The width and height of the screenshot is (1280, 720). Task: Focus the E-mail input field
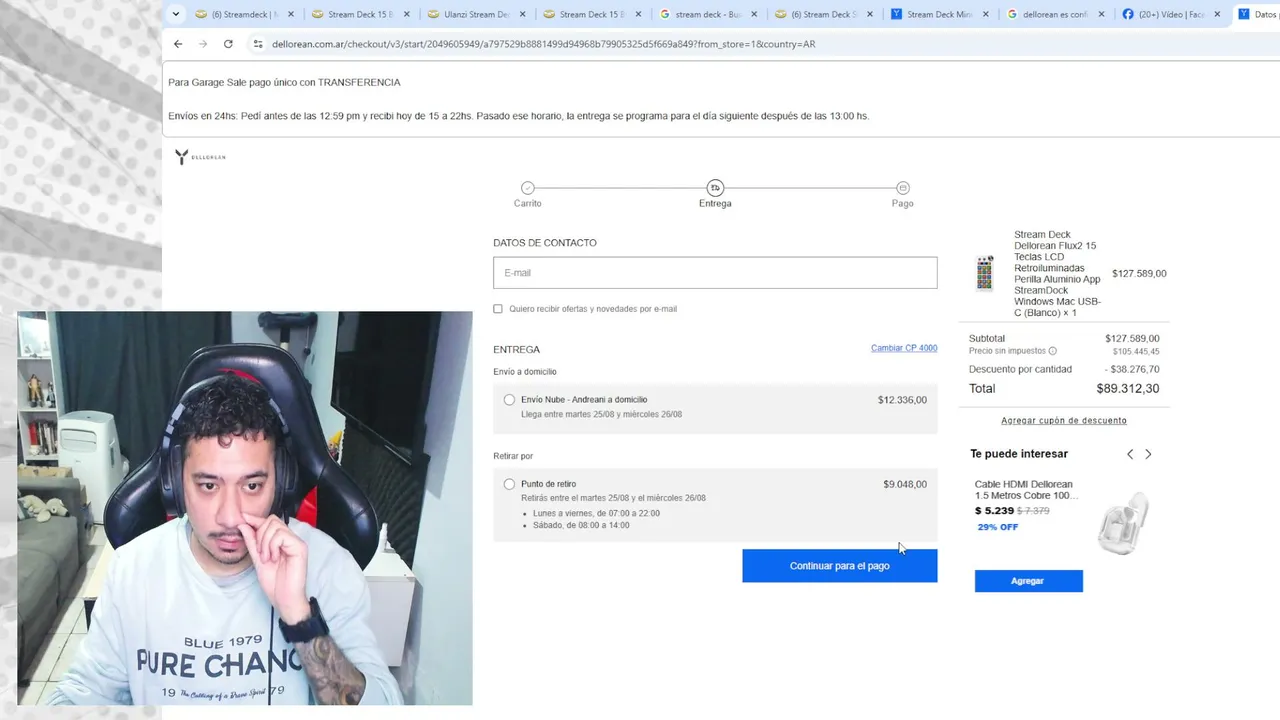pos(715,273)
